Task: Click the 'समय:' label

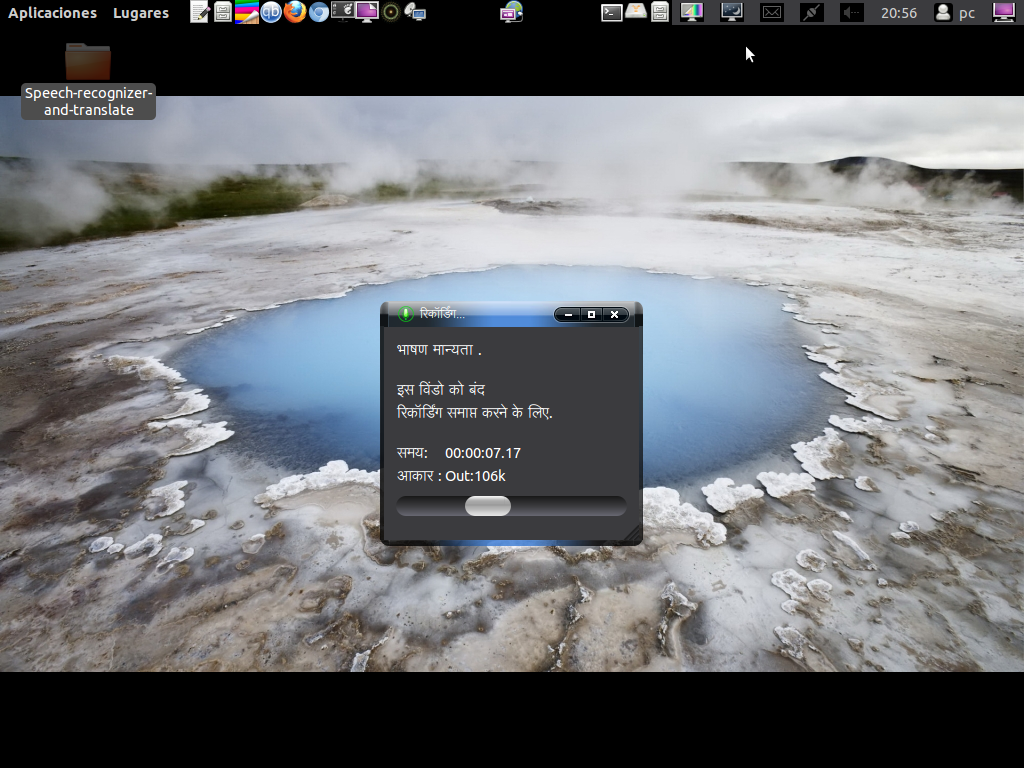Action: (412, 453)
